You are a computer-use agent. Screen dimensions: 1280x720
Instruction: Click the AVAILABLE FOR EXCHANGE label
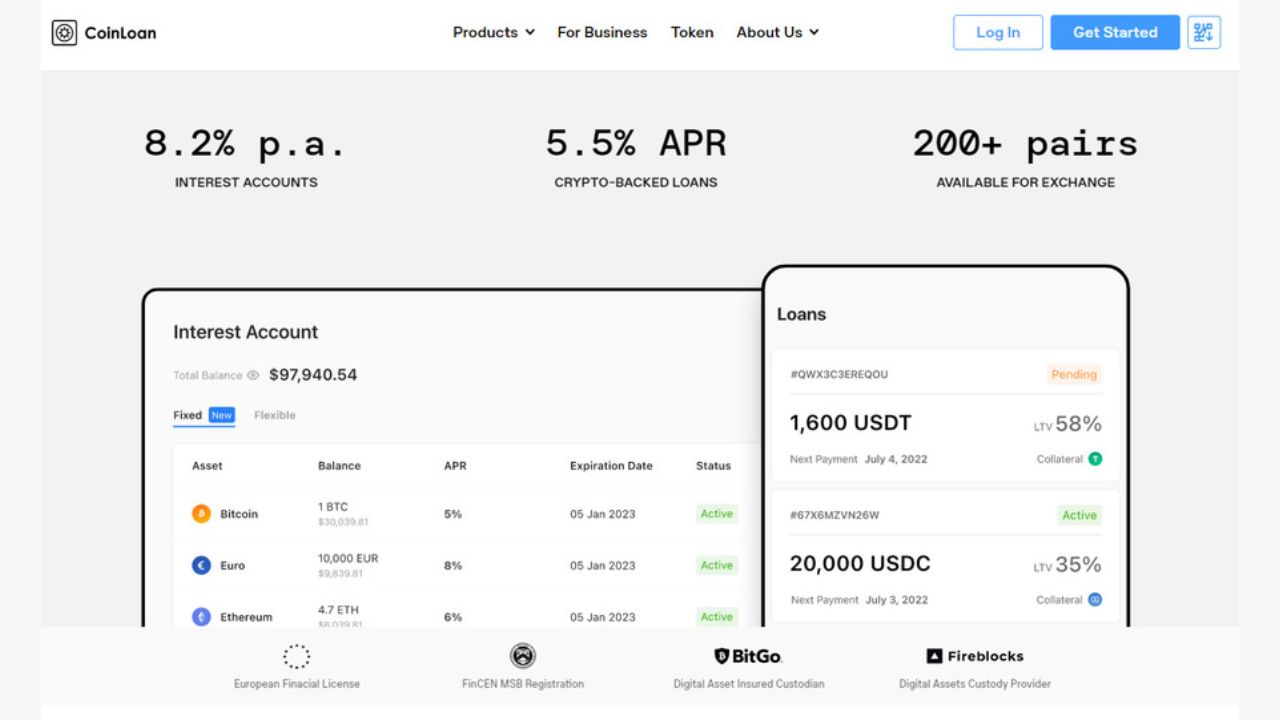coord(1025,183)
